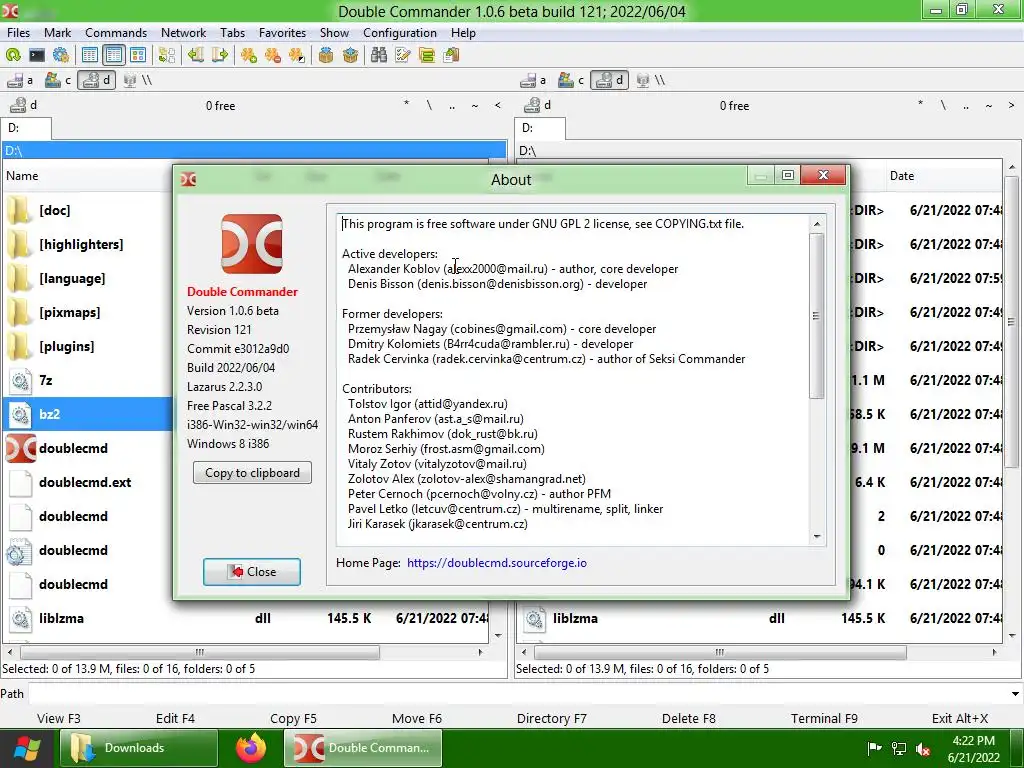Screen dimensions: 1024x768
Task: Select drive a in right drive bar
Action: 533,80
